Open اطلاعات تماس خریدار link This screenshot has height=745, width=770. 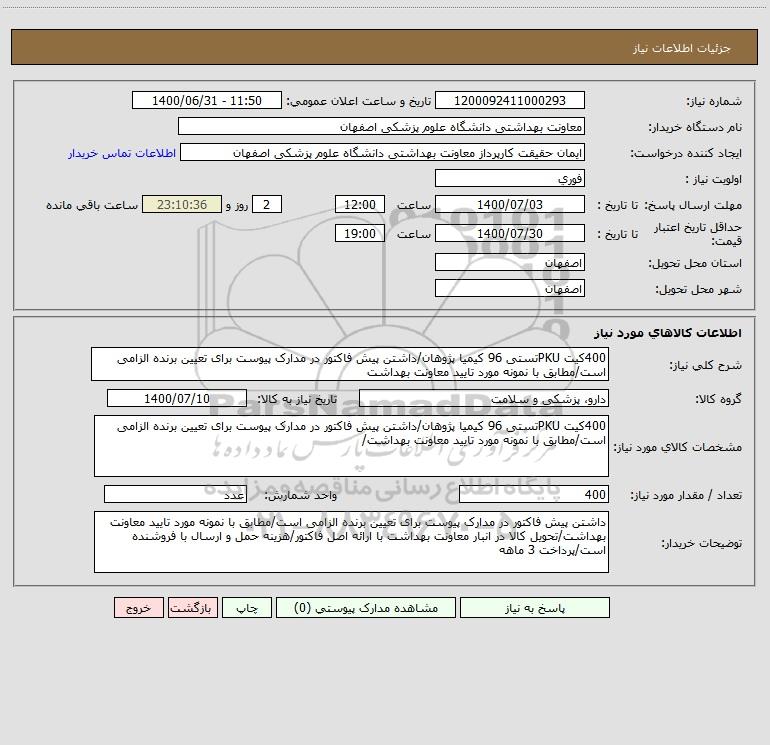point(122,153)
